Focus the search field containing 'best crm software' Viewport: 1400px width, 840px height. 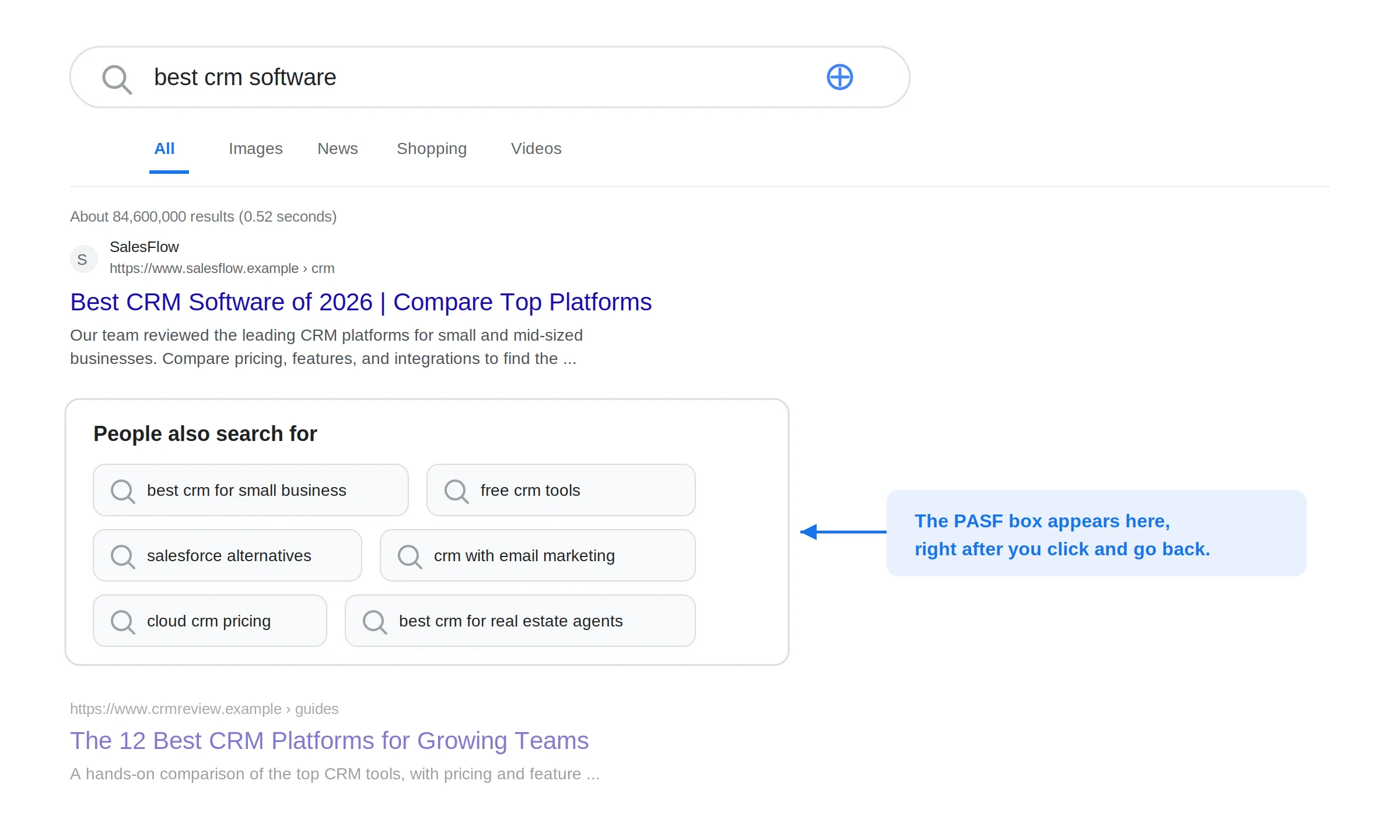490,77
